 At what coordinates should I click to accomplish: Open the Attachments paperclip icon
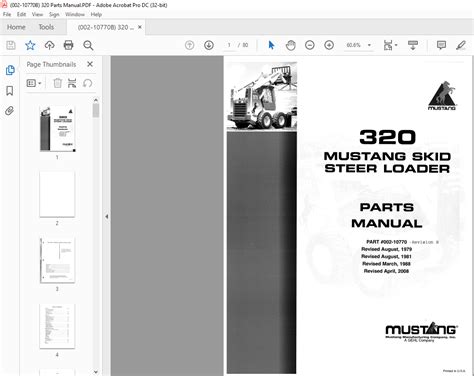click(10, 111)
